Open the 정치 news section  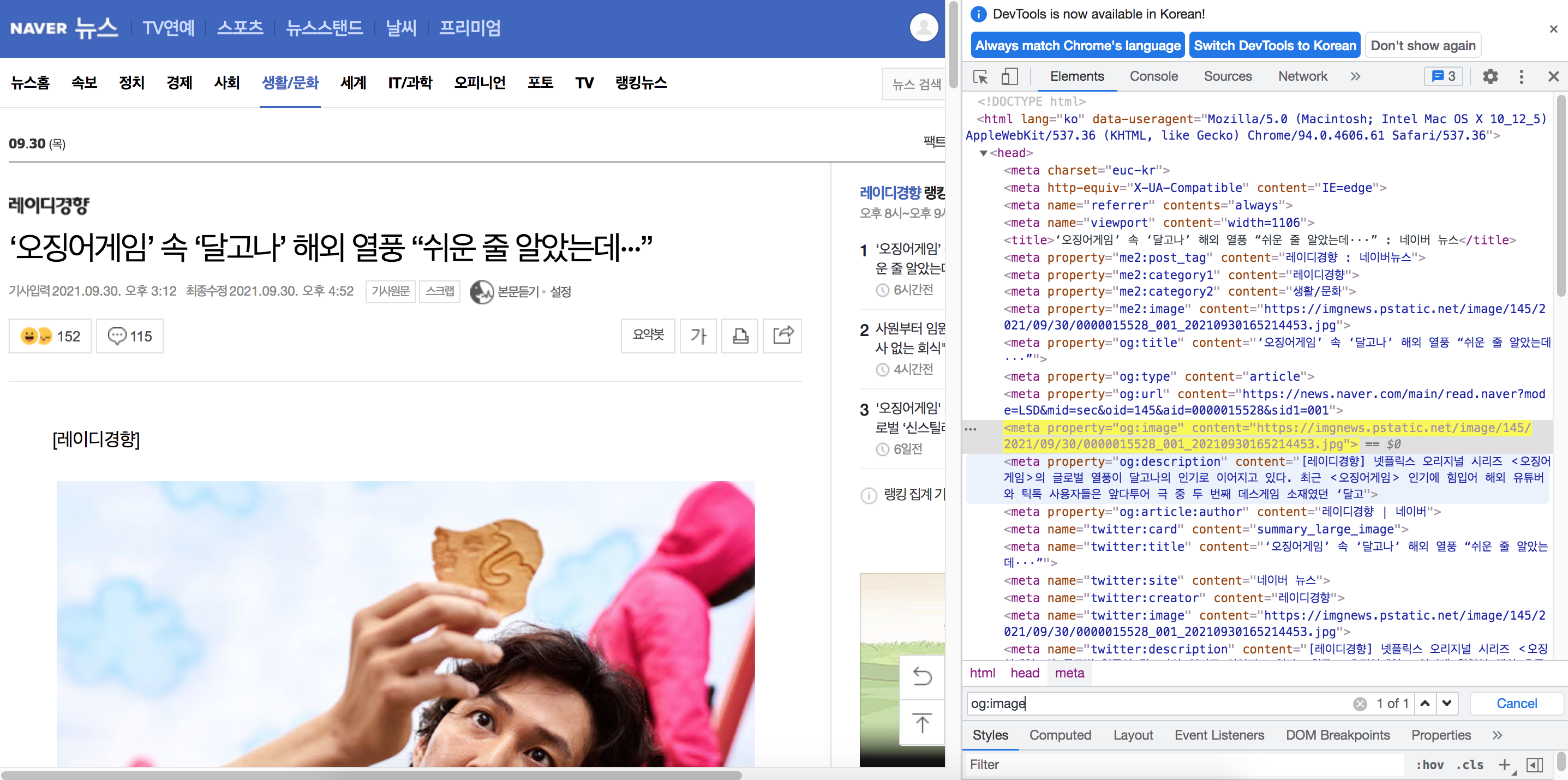click(x=131, y=83)
